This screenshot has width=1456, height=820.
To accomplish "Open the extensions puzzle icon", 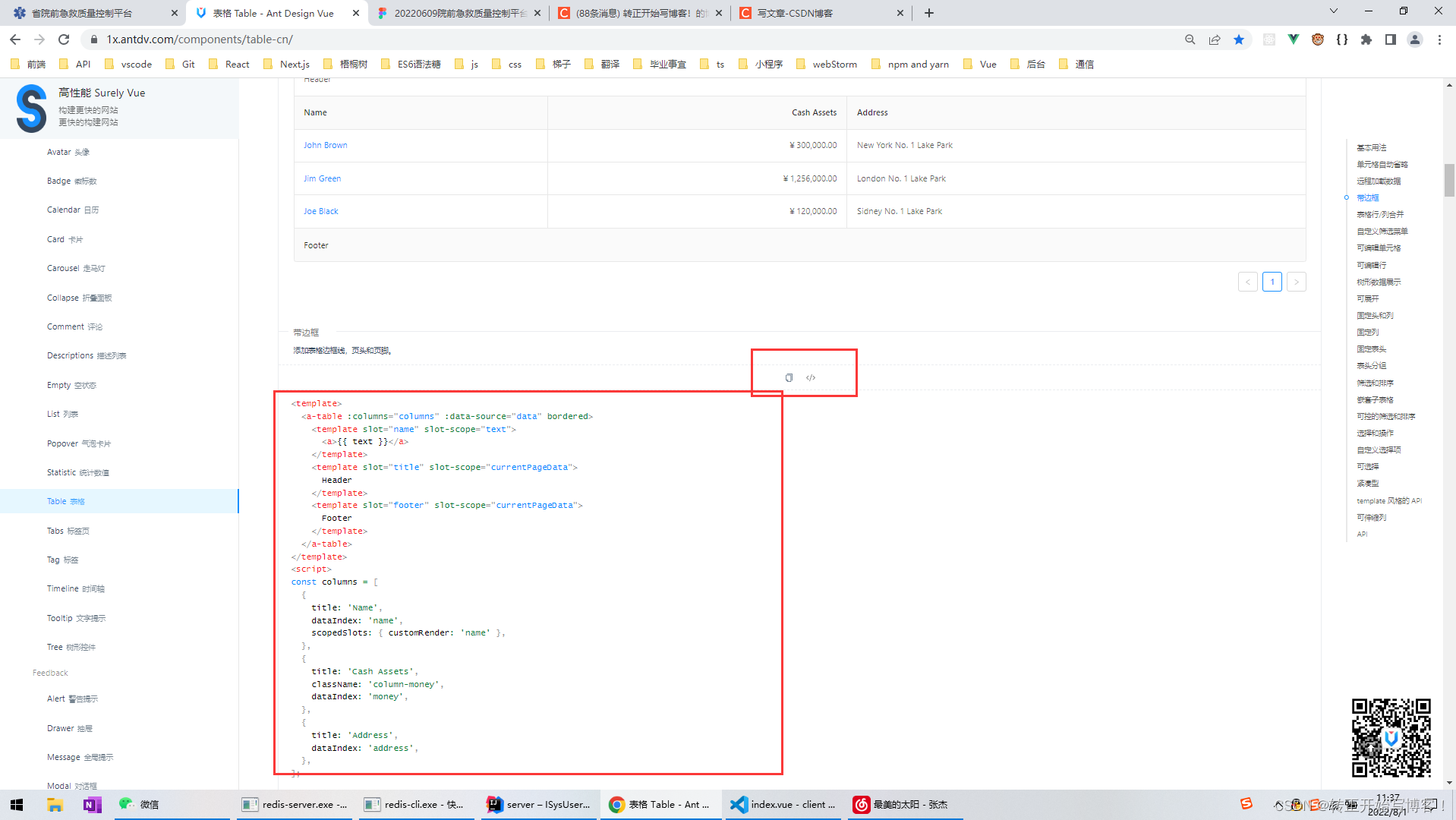I will (1366, 39).
